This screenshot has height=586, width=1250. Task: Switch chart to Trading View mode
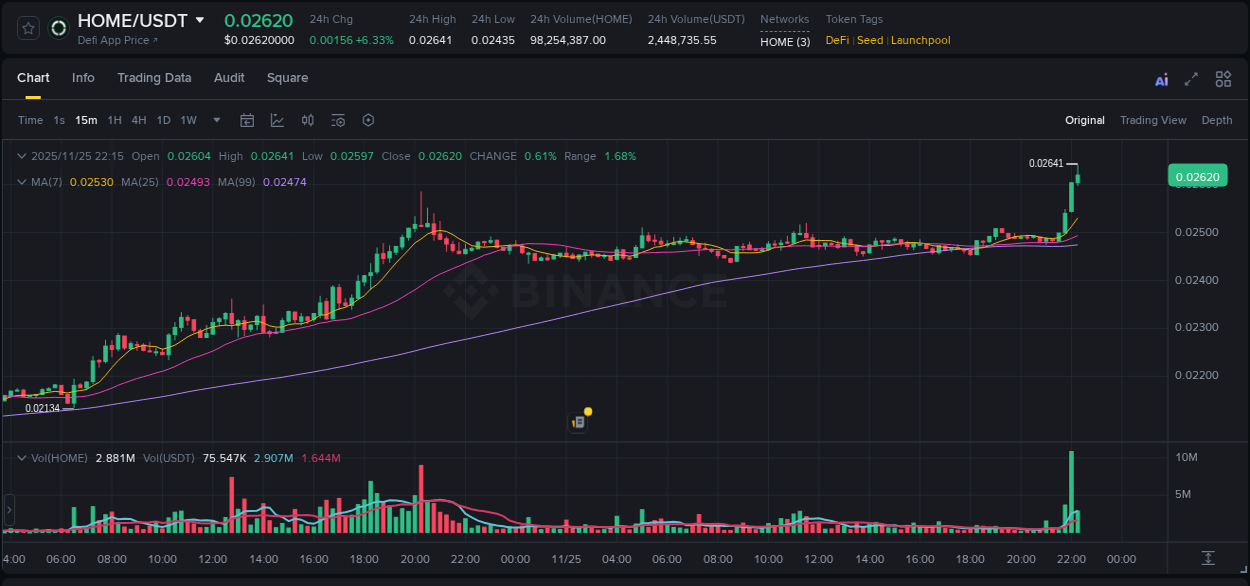coord(1153,120)
